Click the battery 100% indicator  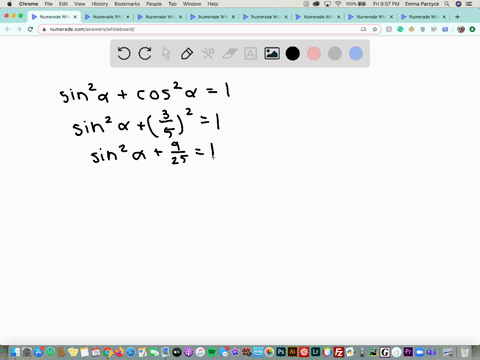(356, 4)
